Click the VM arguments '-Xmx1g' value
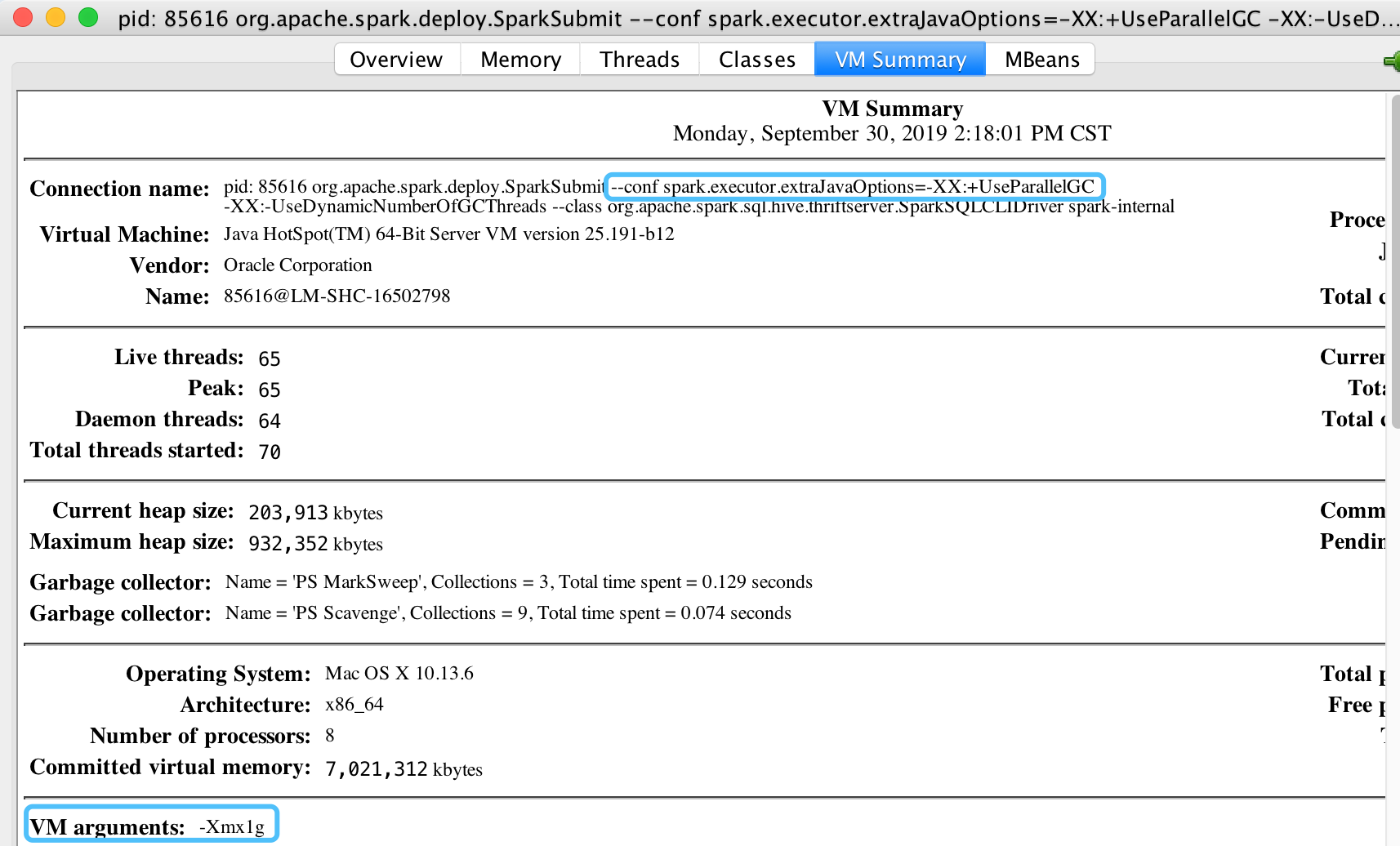1400x846 pixels. [232, 827]
